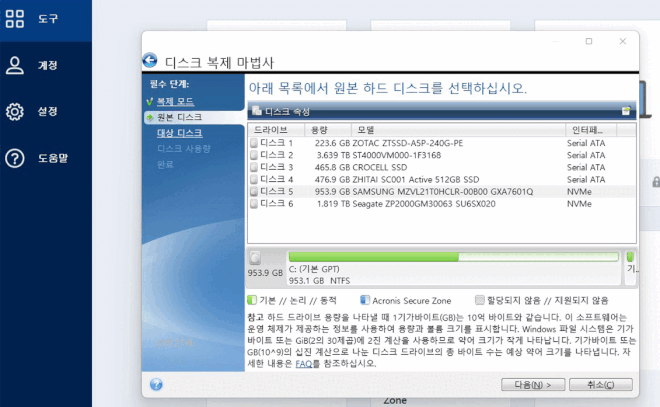
Task: Open the 도구 tools icon in sidebar
Action: pyautogui.click(x=15, y=19)
